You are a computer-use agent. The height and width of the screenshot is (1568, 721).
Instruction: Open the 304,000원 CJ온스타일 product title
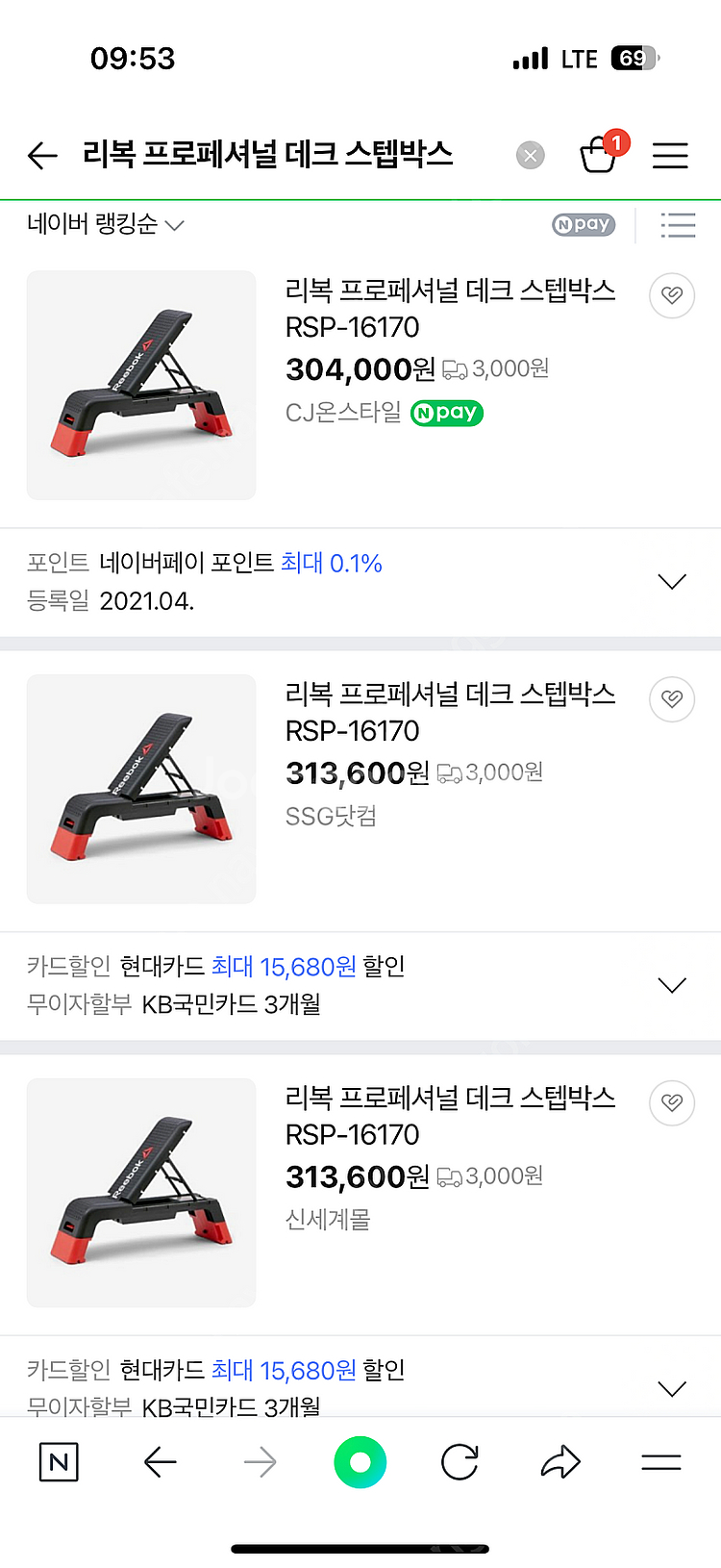[x=450, y=308]
